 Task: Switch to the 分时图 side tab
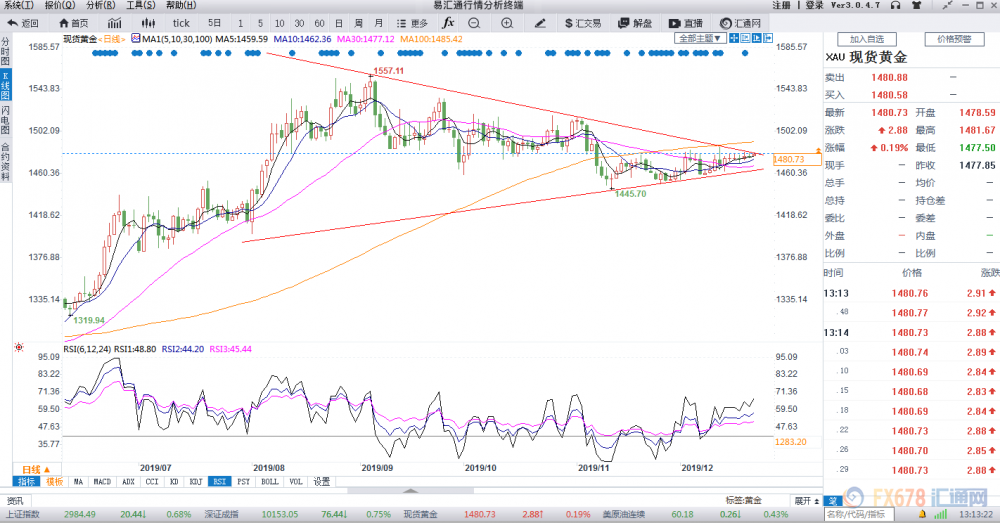[x=5, y=52]
